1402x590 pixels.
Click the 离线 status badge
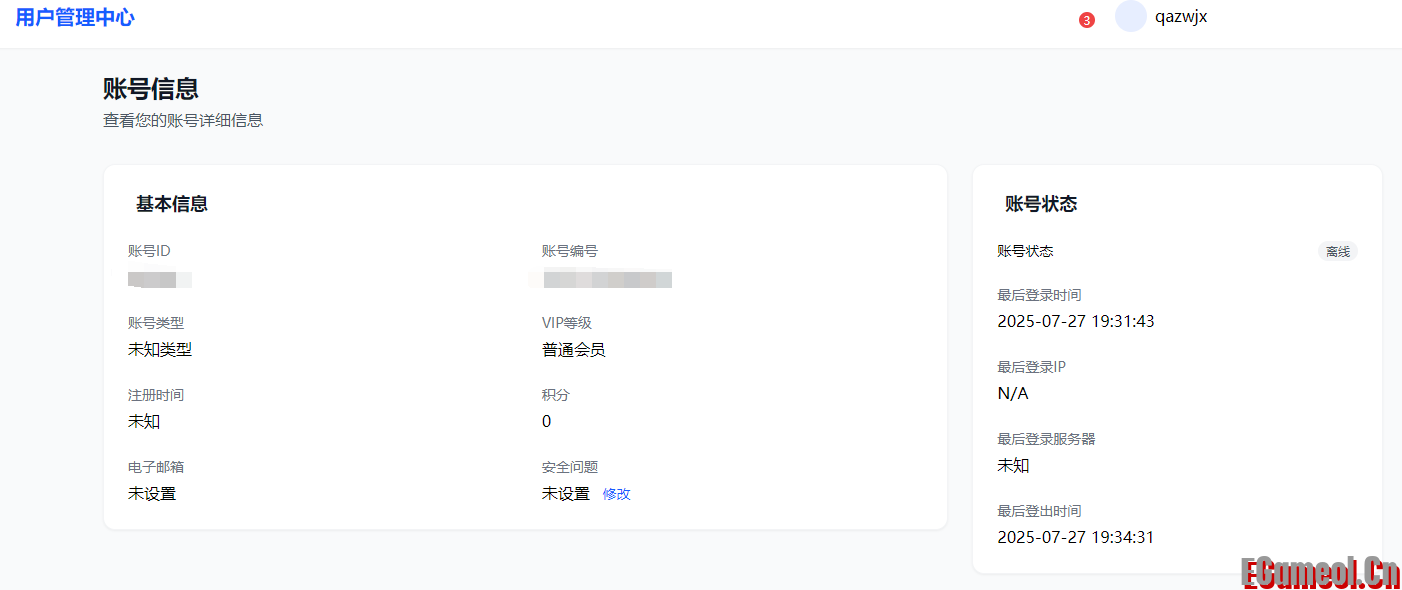click(1337, 251)
